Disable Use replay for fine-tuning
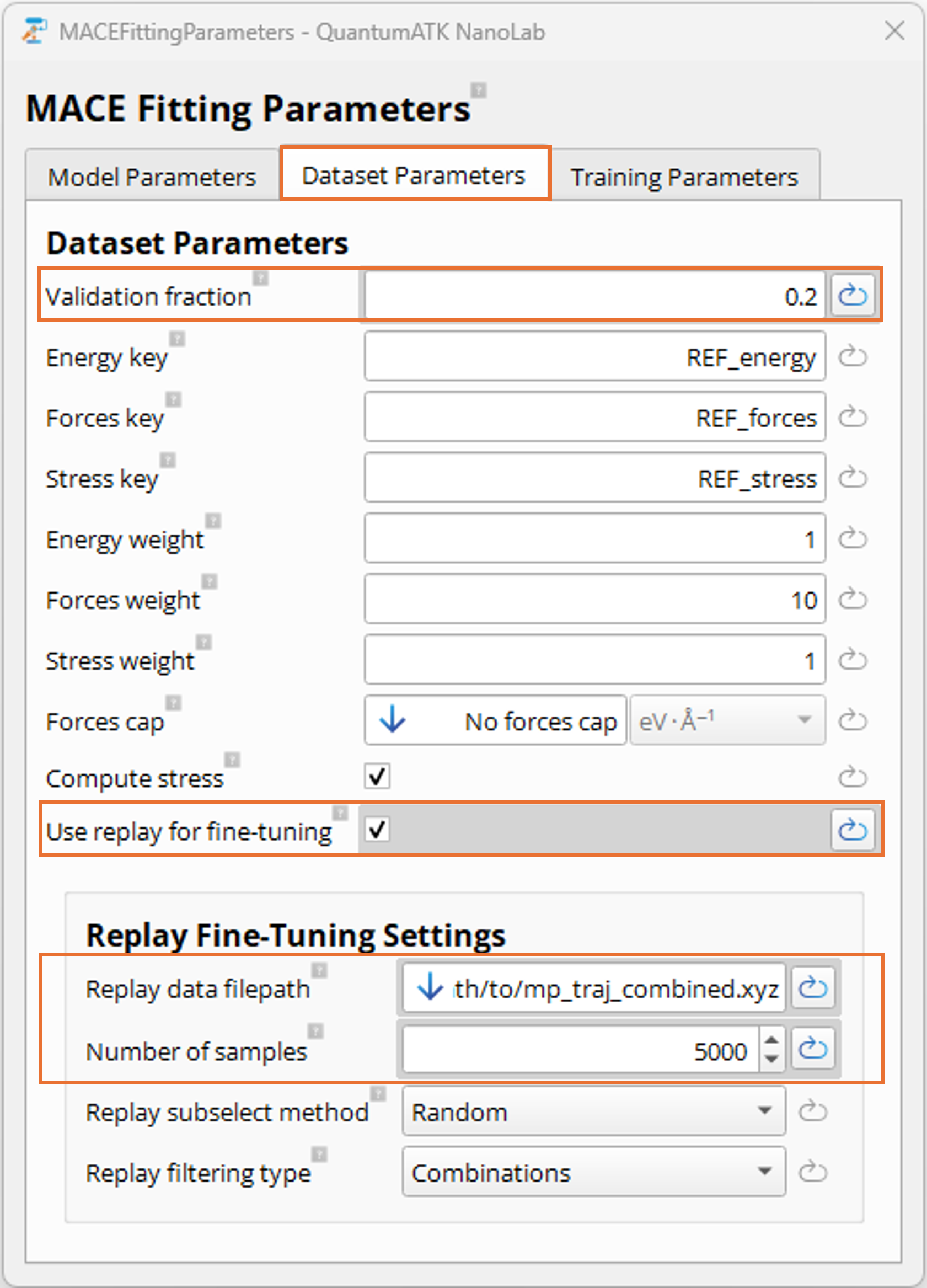The width and height of the screenshot is (927, 1288). pyautogui.click(x=378, y=830)
